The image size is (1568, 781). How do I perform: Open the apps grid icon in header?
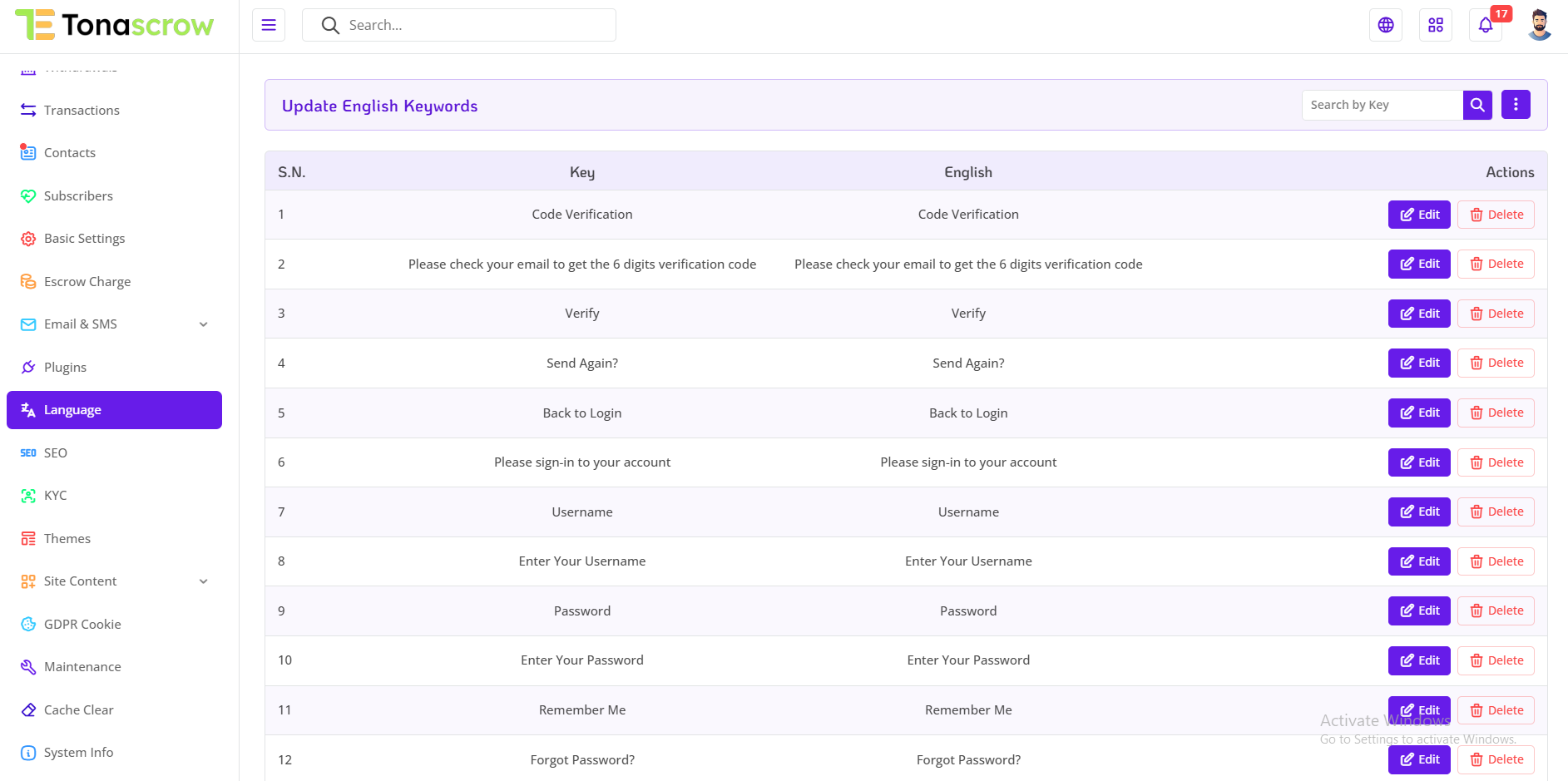[x=1435, y=25]
